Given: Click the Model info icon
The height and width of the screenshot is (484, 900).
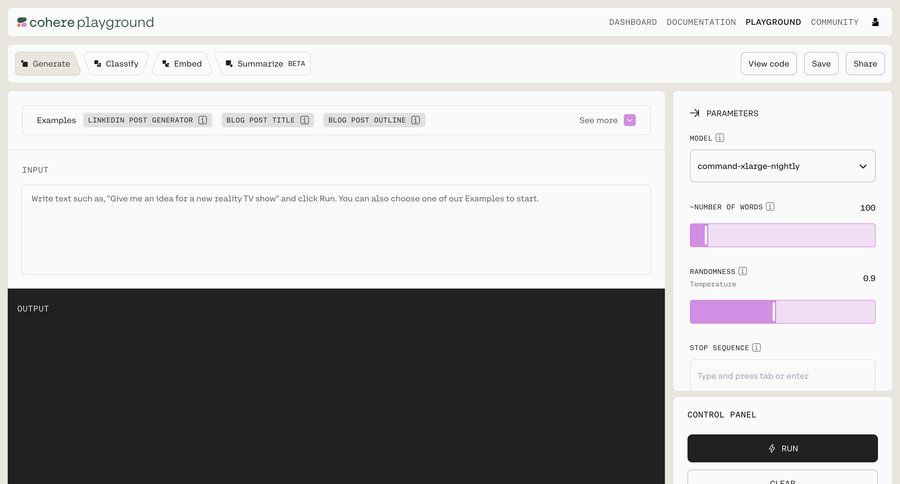Looking at the screenshot, I should 720,138.
